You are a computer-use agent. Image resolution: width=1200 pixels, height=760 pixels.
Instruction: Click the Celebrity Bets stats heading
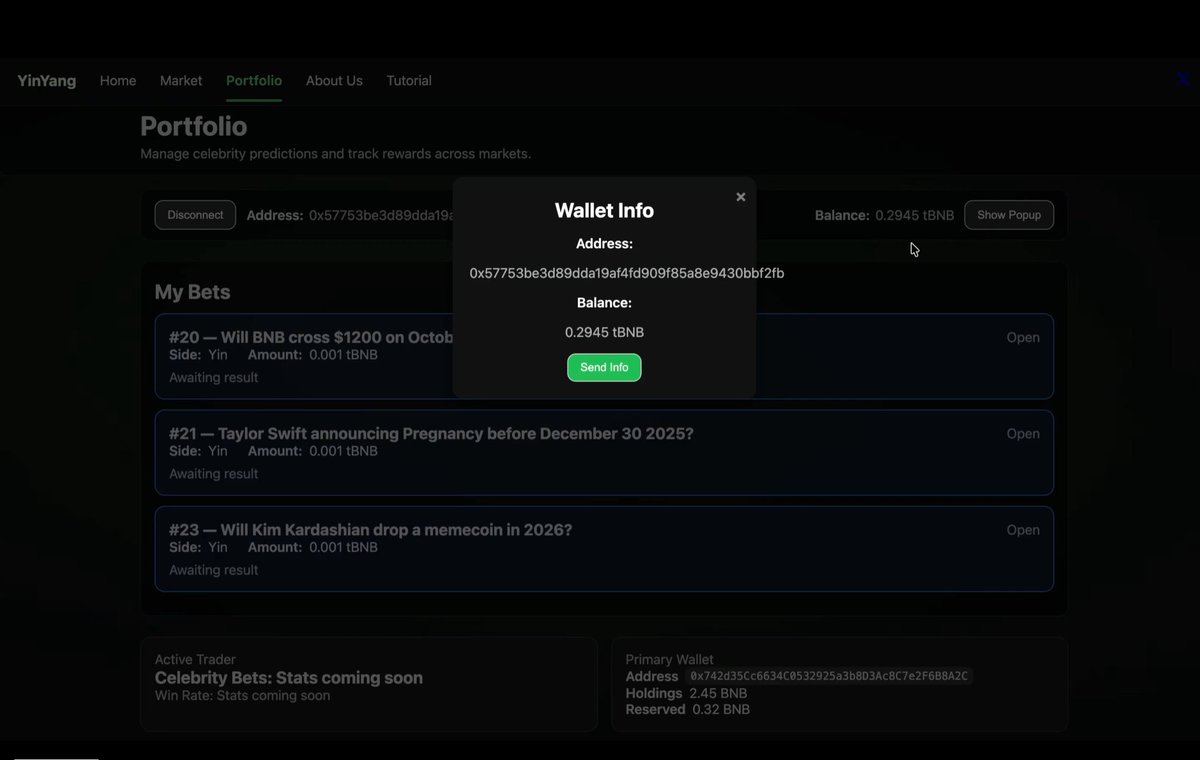click(289, 678)
